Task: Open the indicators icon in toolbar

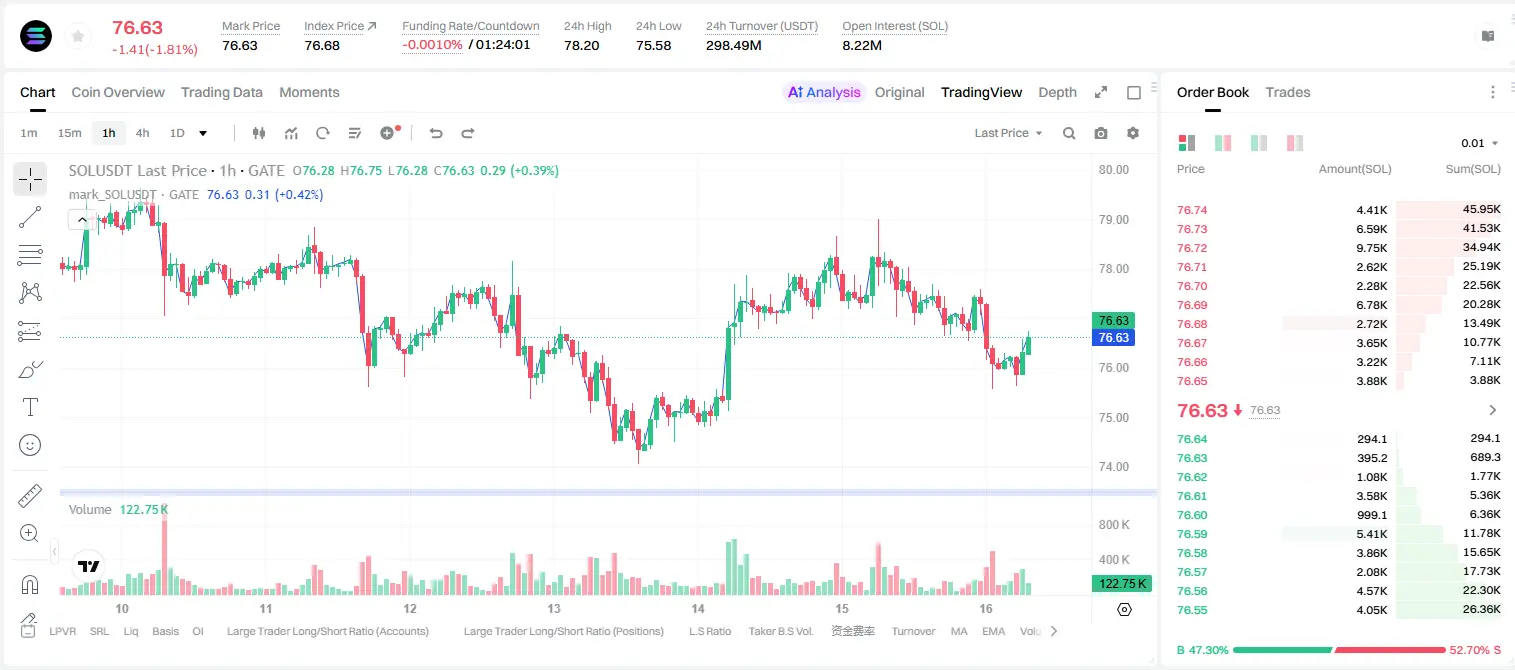Action: point(291,133)
